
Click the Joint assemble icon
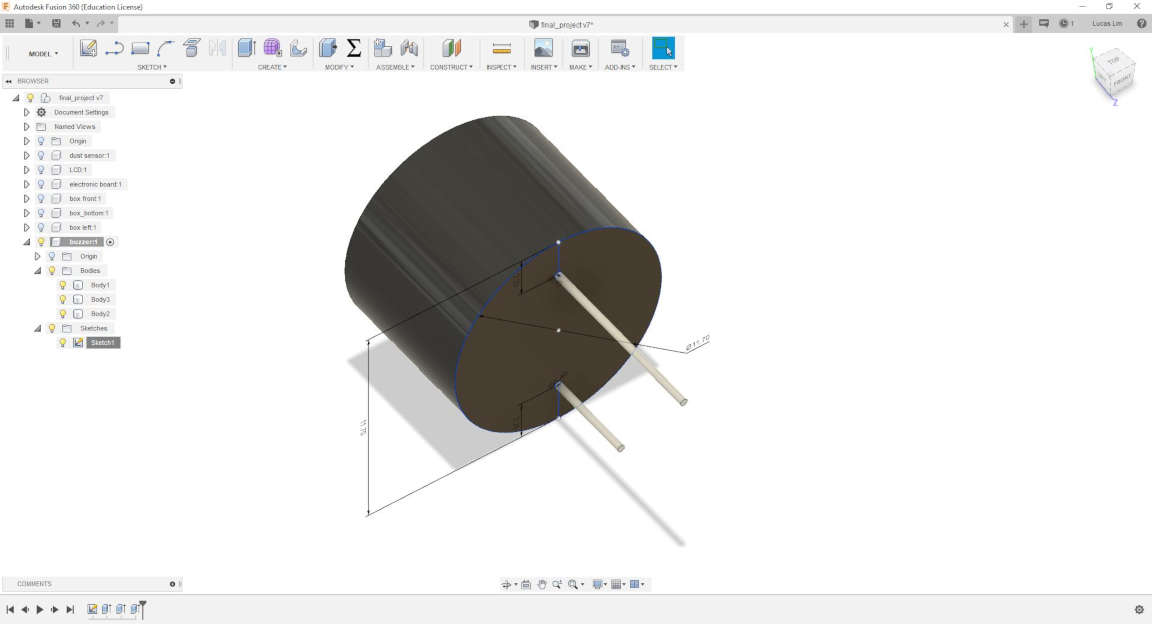point(409,49)
